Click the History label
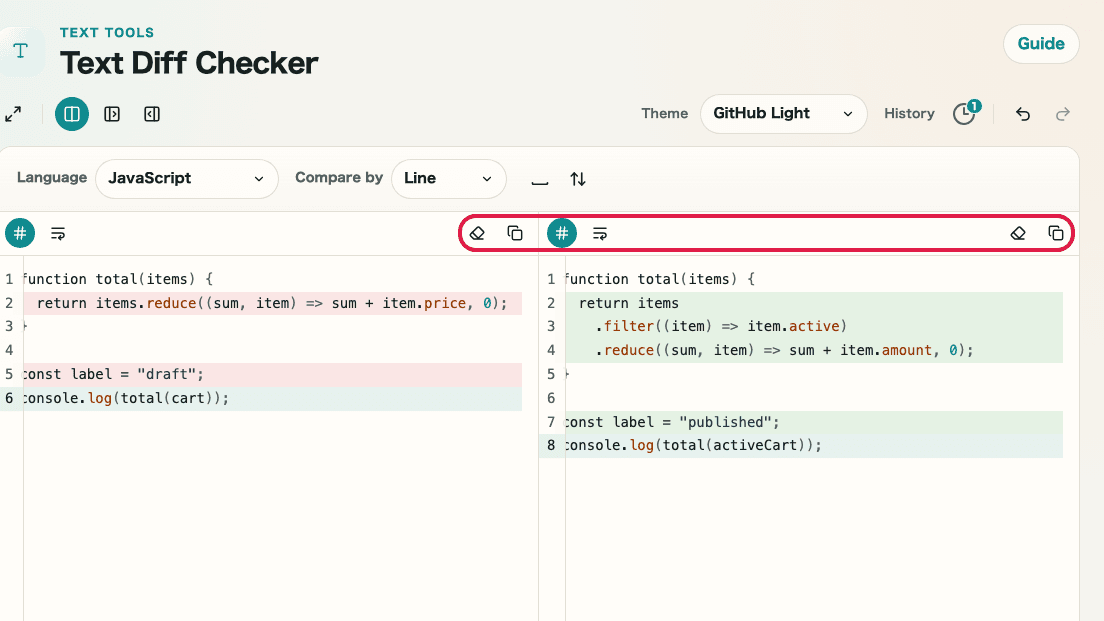The image size is (1104, 621). 909,113
